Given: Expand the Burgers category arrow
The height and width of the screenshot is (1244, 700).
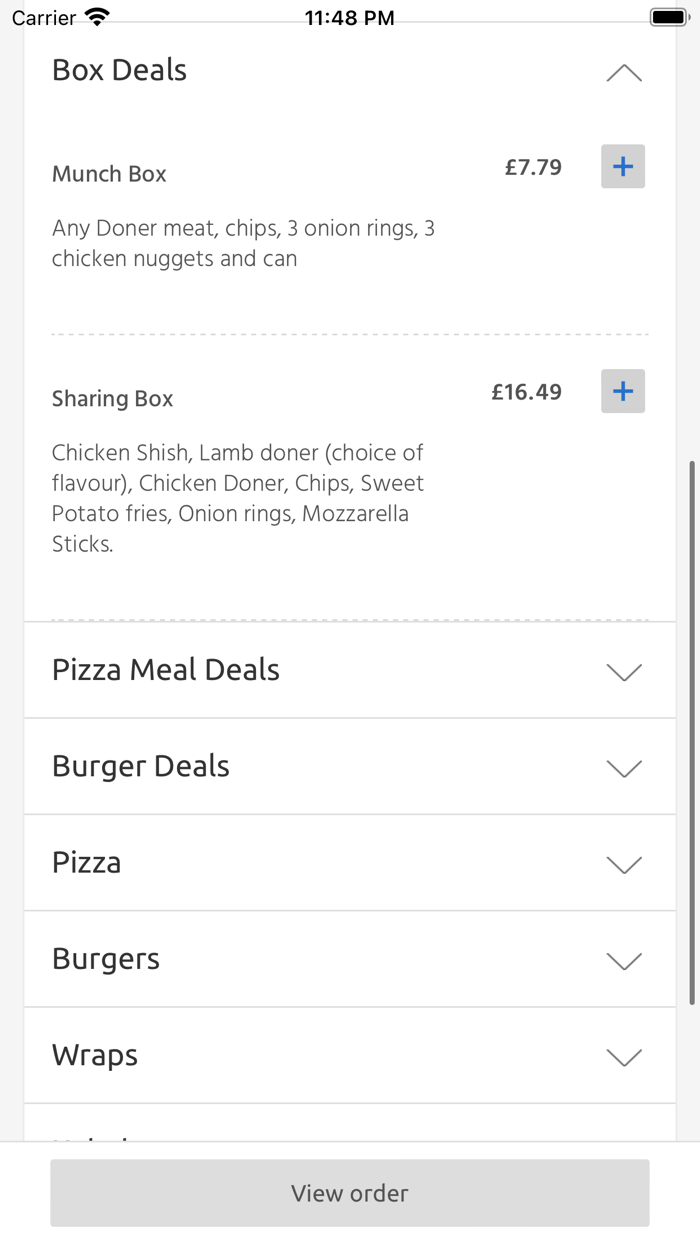Looking at the screenshot, I should point(624,961).
